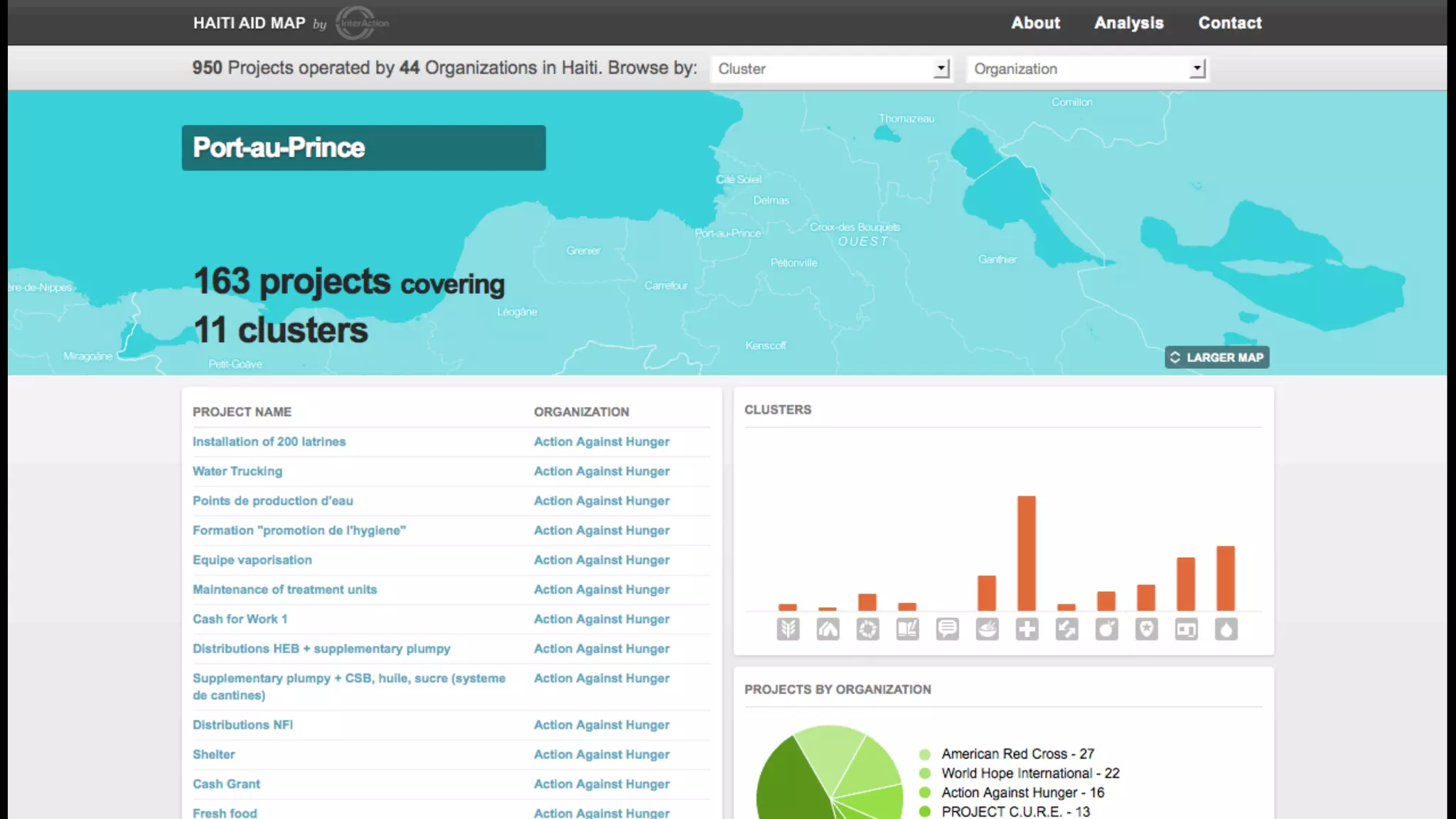Click the Water drop cluster icon
The width and height of the screenshot is (1456, 819).
coord(1226,629)
